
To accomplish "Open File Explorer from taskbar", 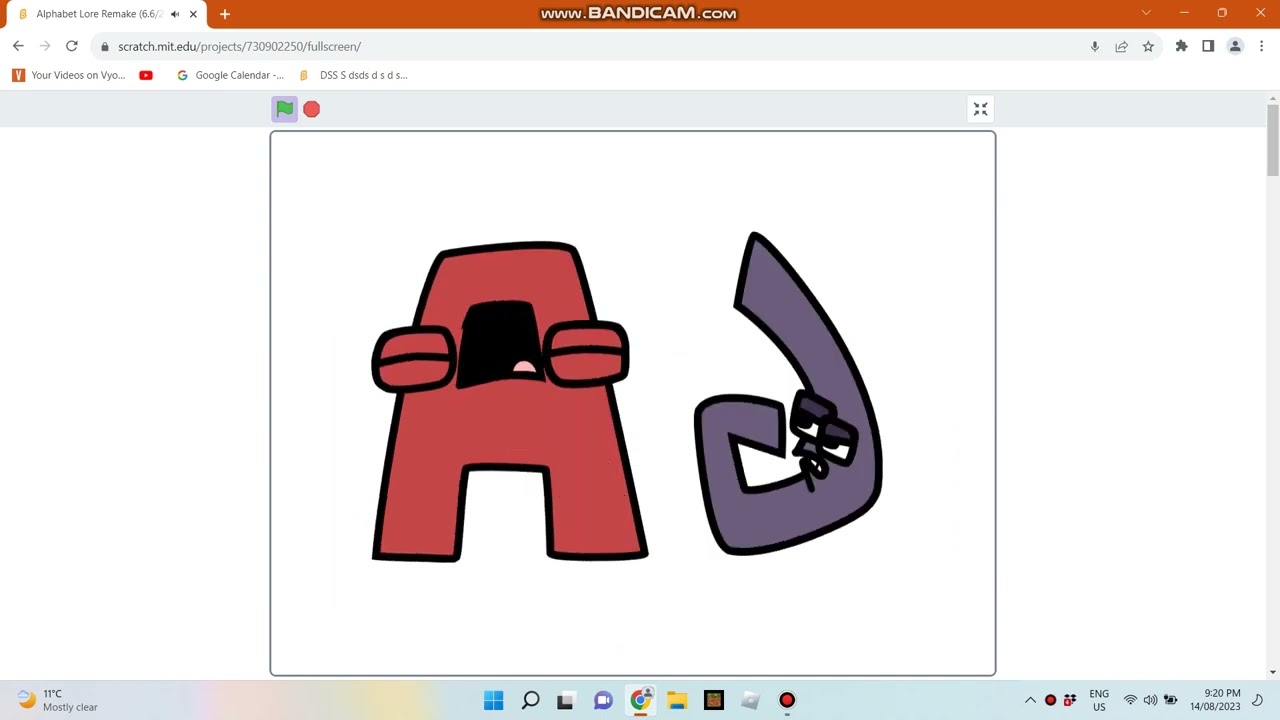I will pyautogui.click(x=677, y=700).
